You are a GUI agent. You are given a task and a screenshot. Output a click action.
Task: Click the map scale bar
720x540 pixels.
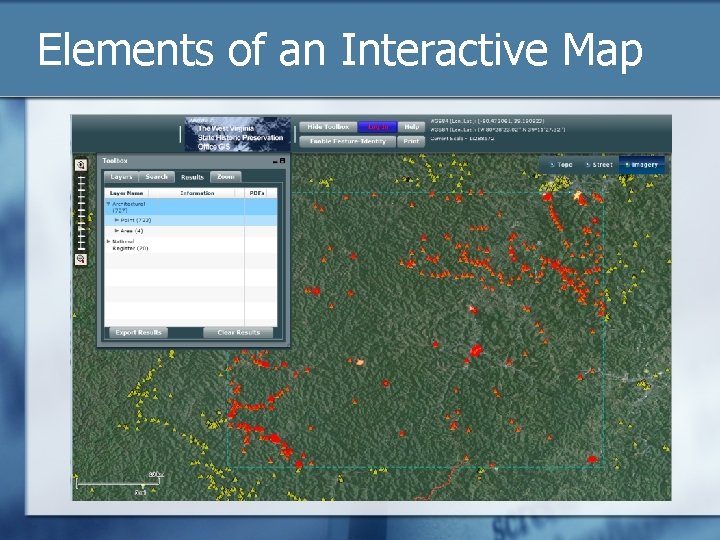tap(119, 484)
